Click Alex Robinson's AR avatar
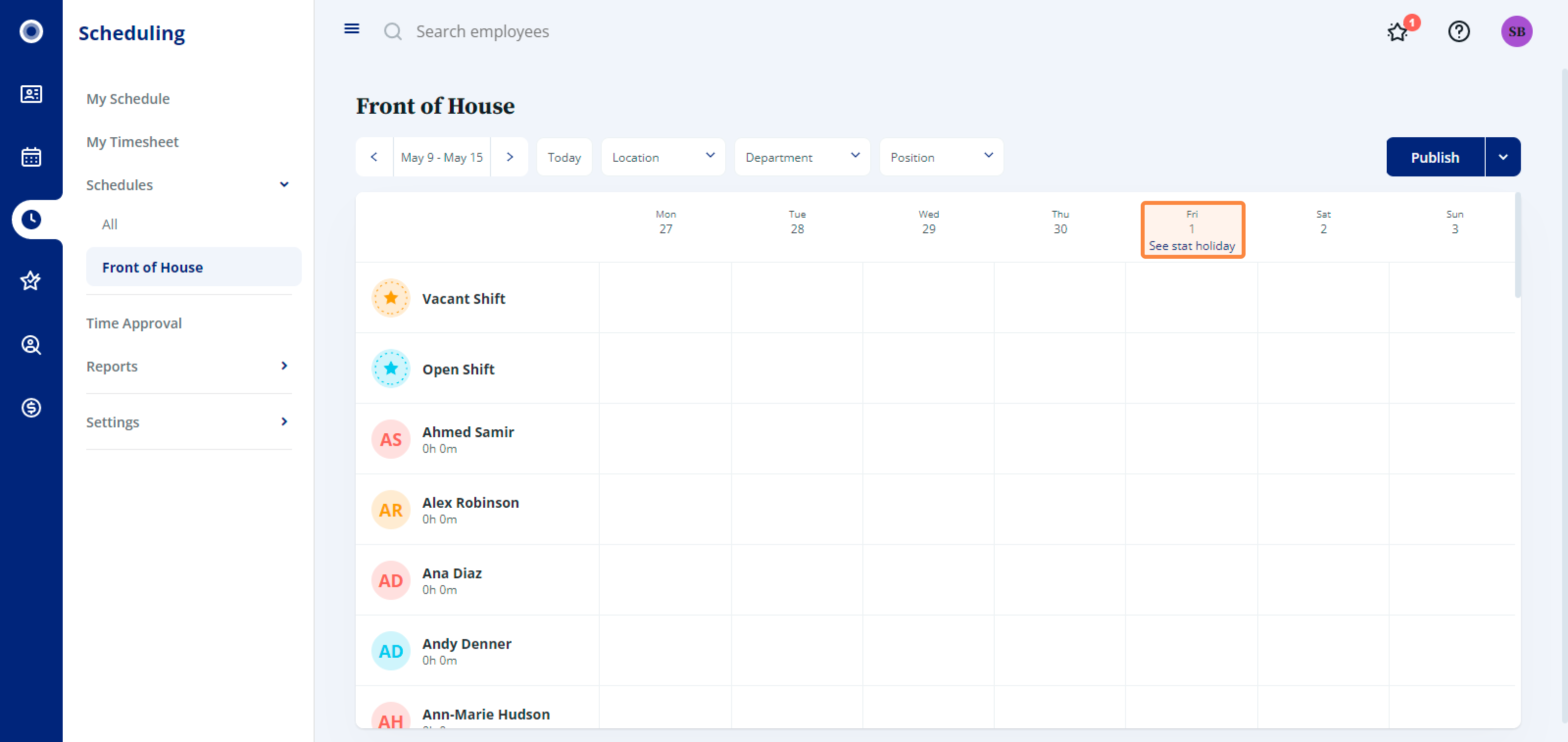 click(391, 510)
